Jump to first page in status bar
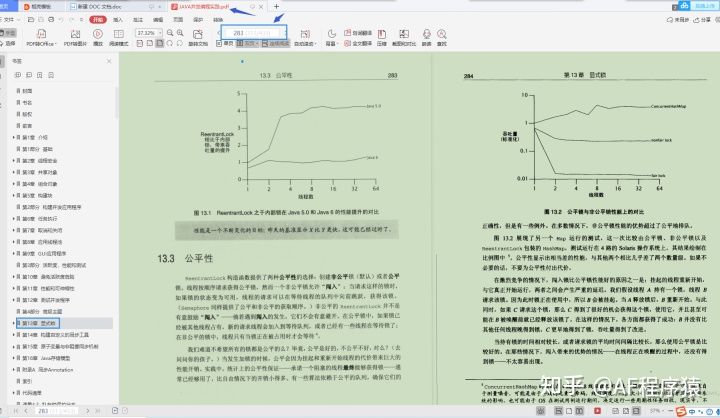This screenshot has width=720, height=418. pyautogui.click(x=16, y=411)
